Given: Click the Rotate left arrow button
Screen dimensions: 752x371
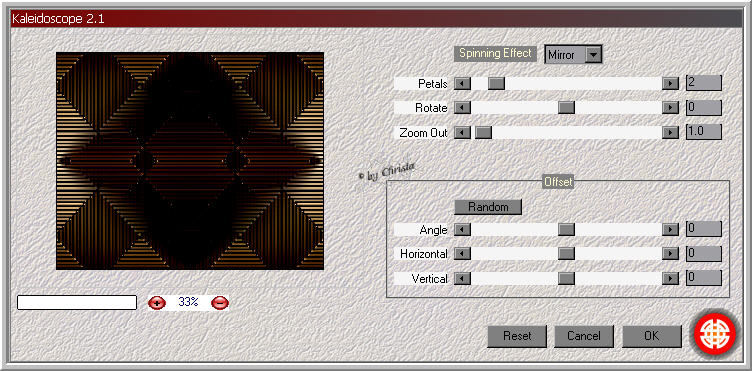Looking at the screenshot, I should click(462, 108).
